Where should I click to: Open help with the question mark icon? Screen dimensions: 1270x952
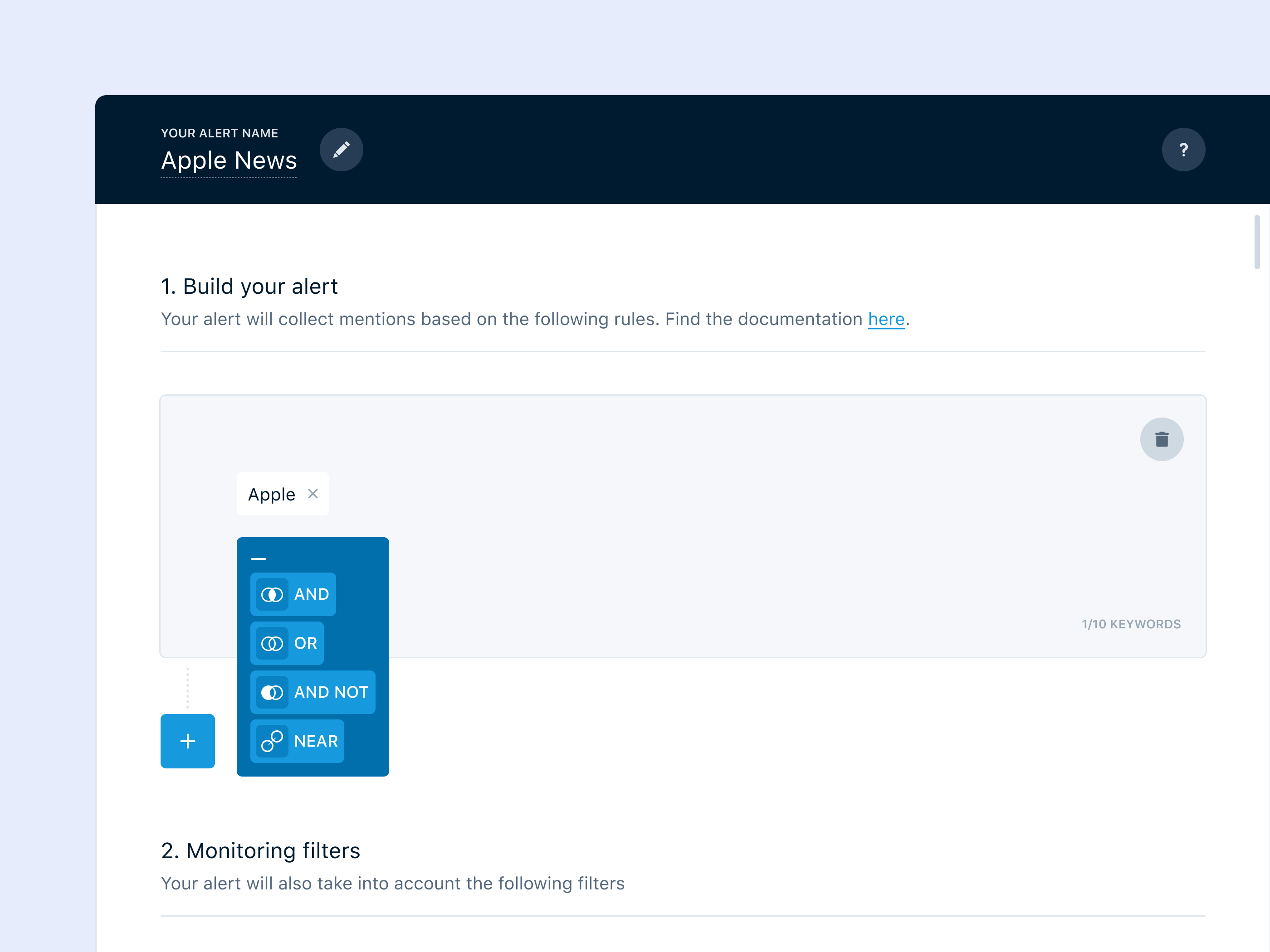pyautogui.click(x=1183, y=150)
